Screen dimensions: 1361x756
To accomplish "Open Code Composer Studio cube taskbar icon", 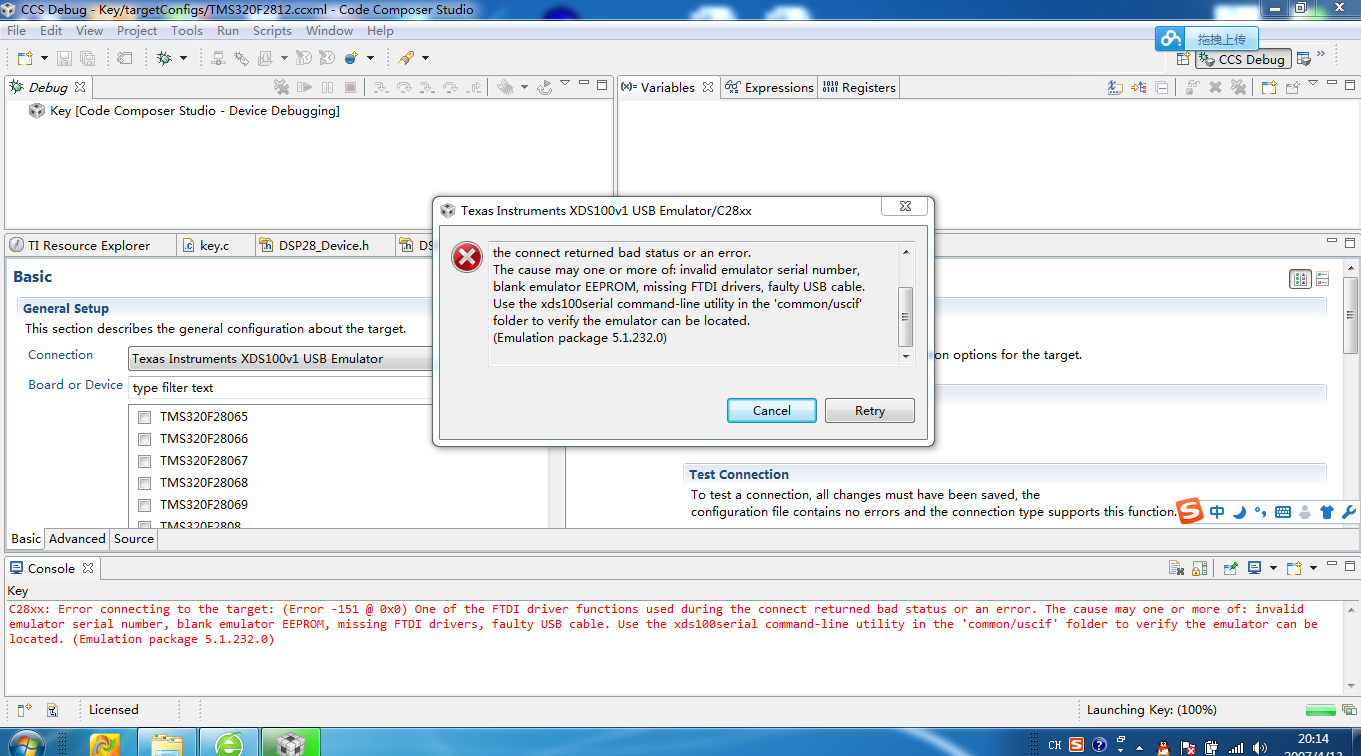I will click(x=290, y=743).
